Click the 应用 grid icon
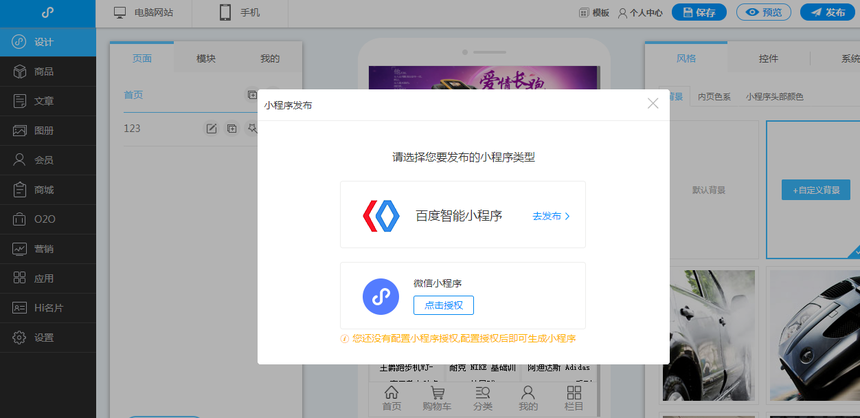860x418 pixels. 20,278
